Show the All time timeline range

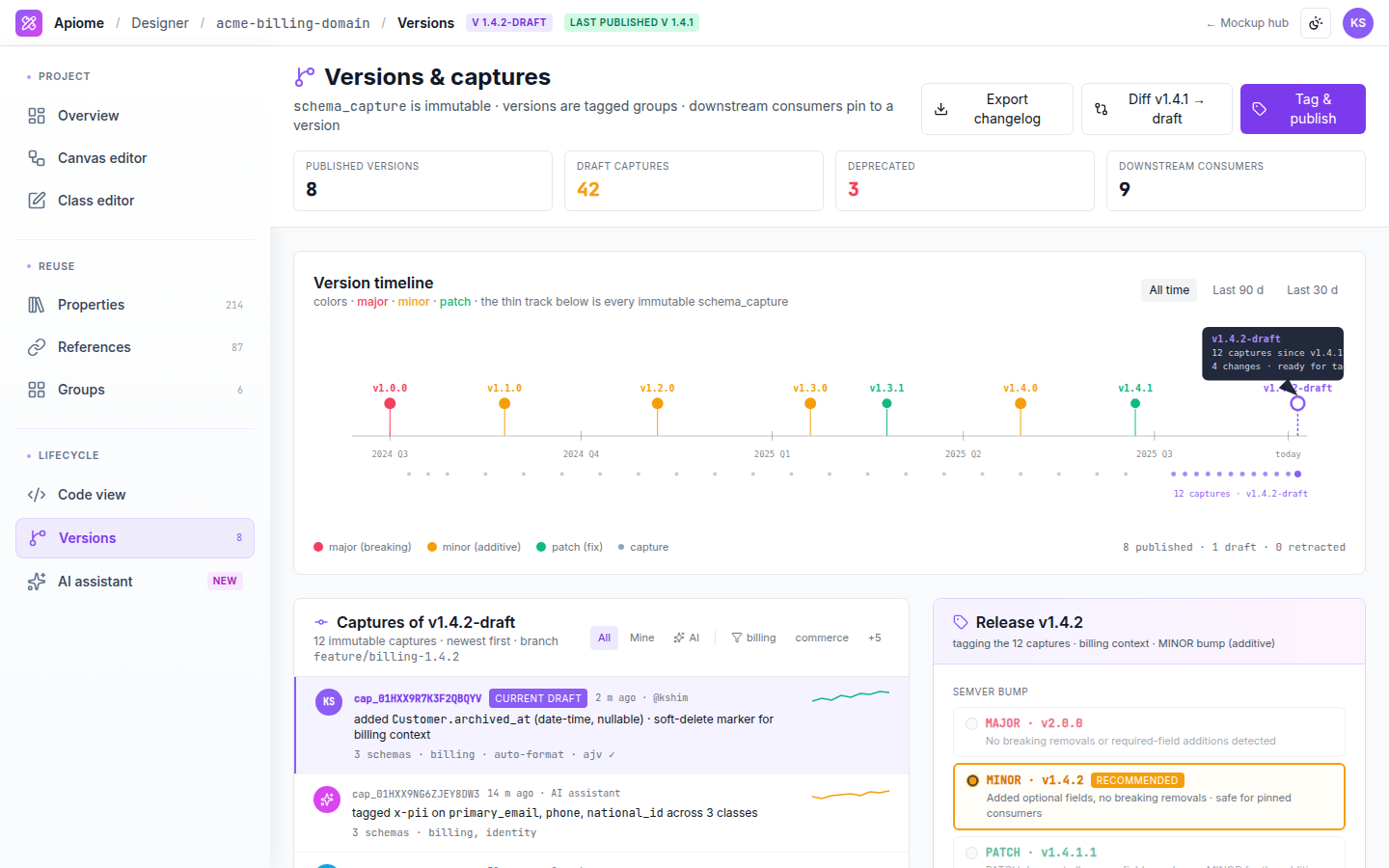[x=1169, y=290]
